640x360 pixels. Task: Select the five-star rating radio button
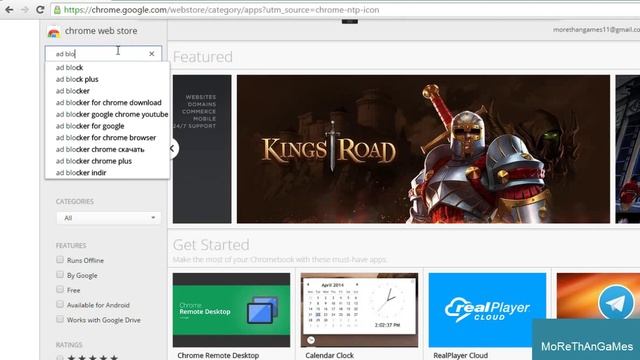60,358
